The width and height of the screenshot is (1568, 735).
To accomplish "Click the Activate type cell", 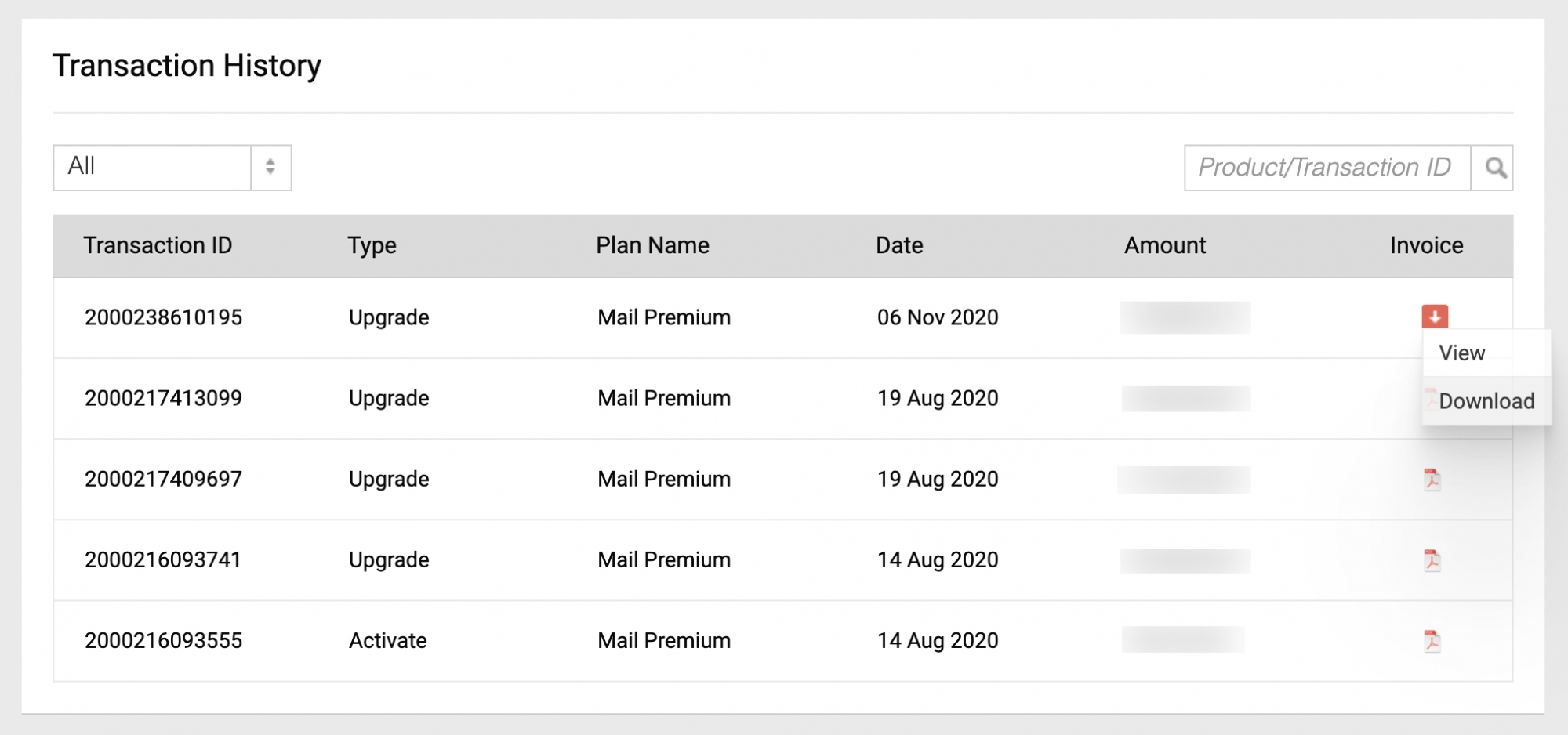I will coord(387,640).
